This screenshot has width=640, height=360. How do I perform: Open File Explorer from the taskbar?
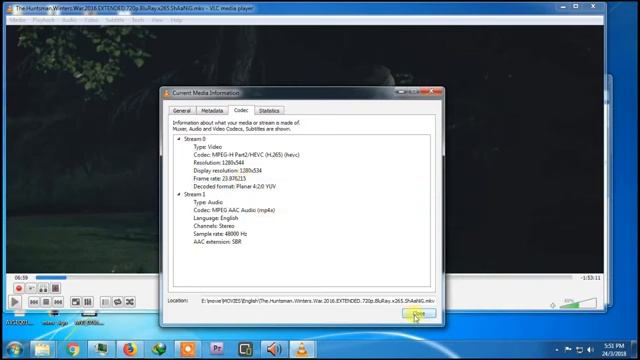[x=42, y=349]
